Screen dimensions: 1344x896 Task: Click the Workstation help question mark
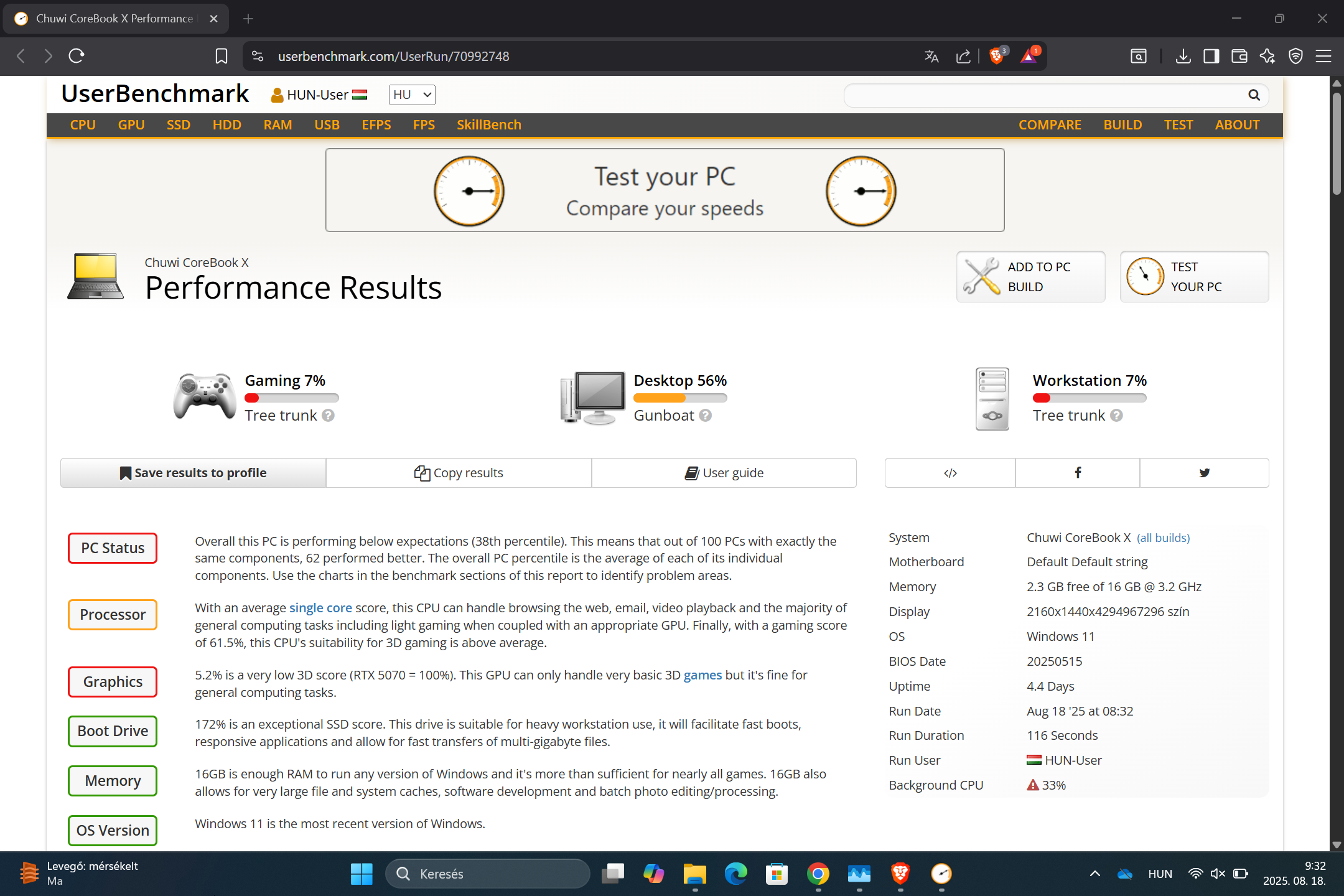click(x=1117, y=416)
